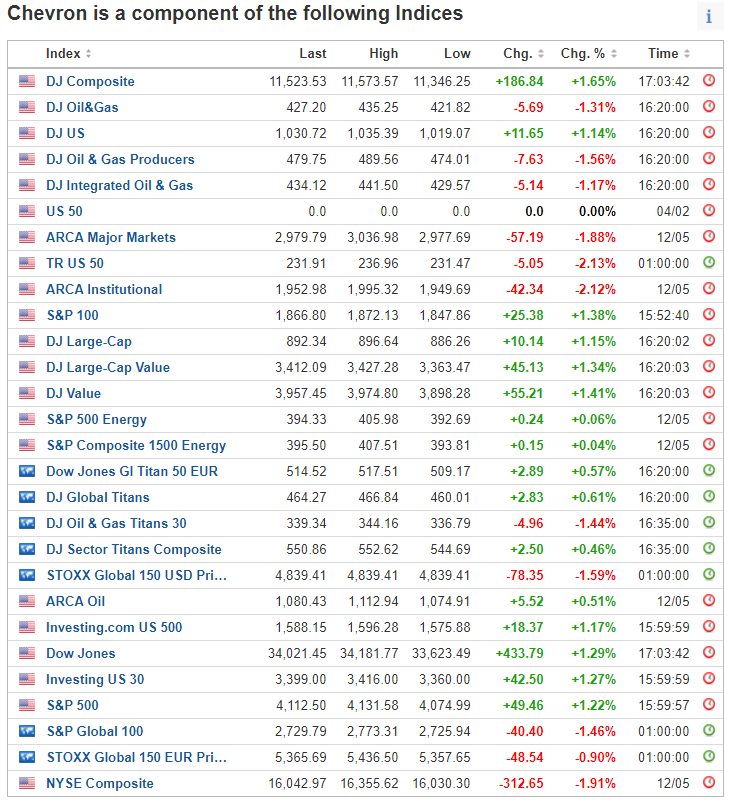The width and height of the screenshot is (732, 802).
Task: Sort the table by Index column
Action: point(68,54)
